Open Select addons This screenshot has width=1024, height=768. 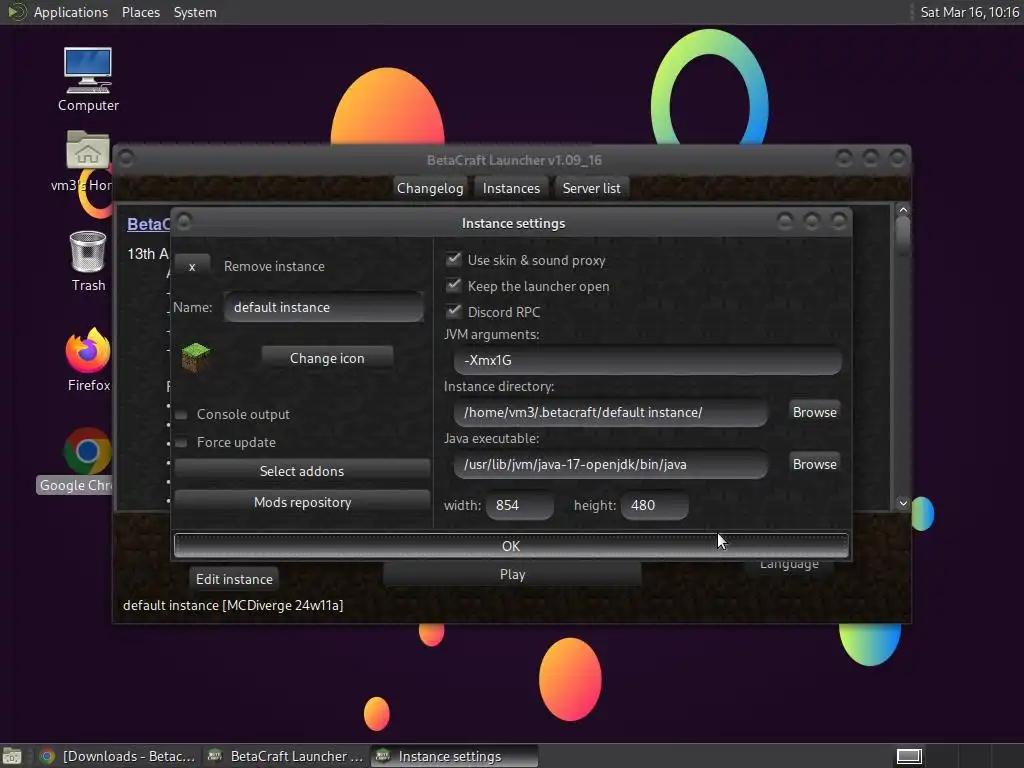click(302, 471)
